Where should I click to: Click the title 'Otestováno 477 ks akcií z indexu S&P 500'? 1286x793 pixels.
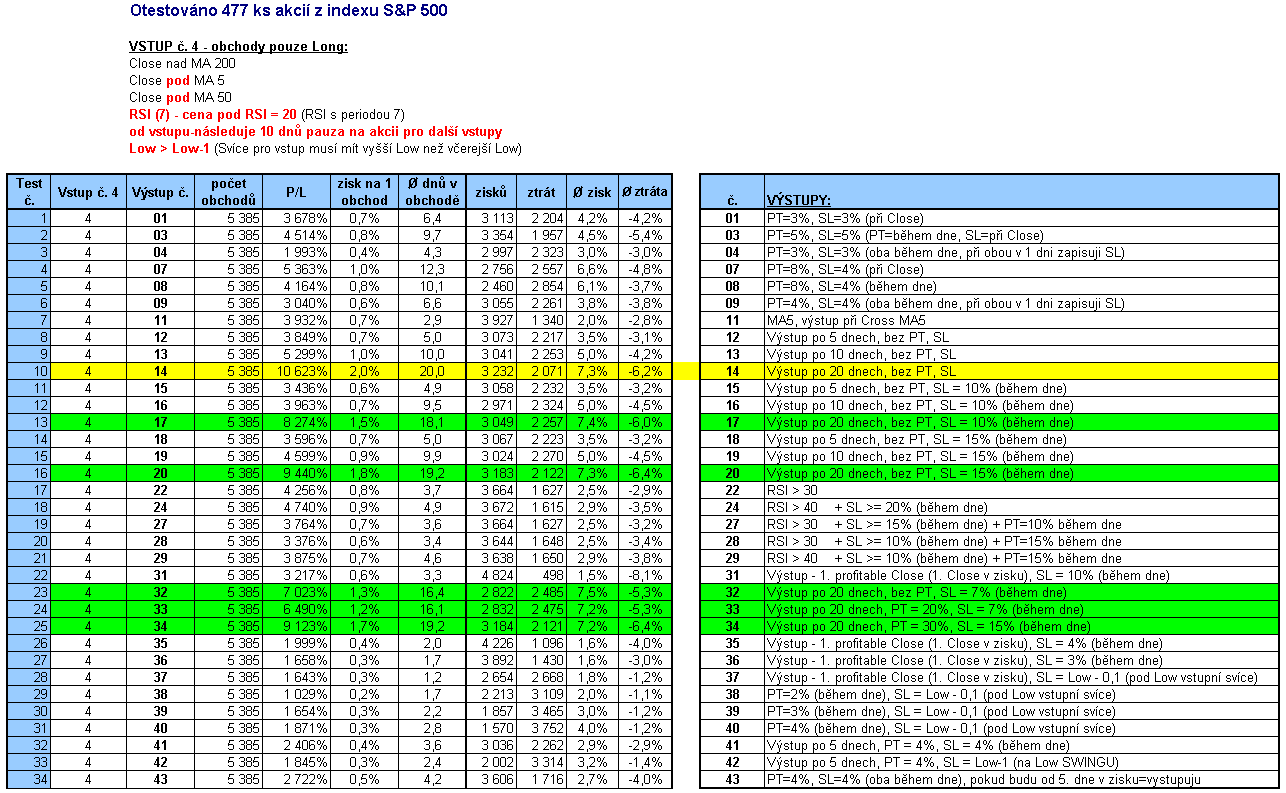click(x=289, y=11)
